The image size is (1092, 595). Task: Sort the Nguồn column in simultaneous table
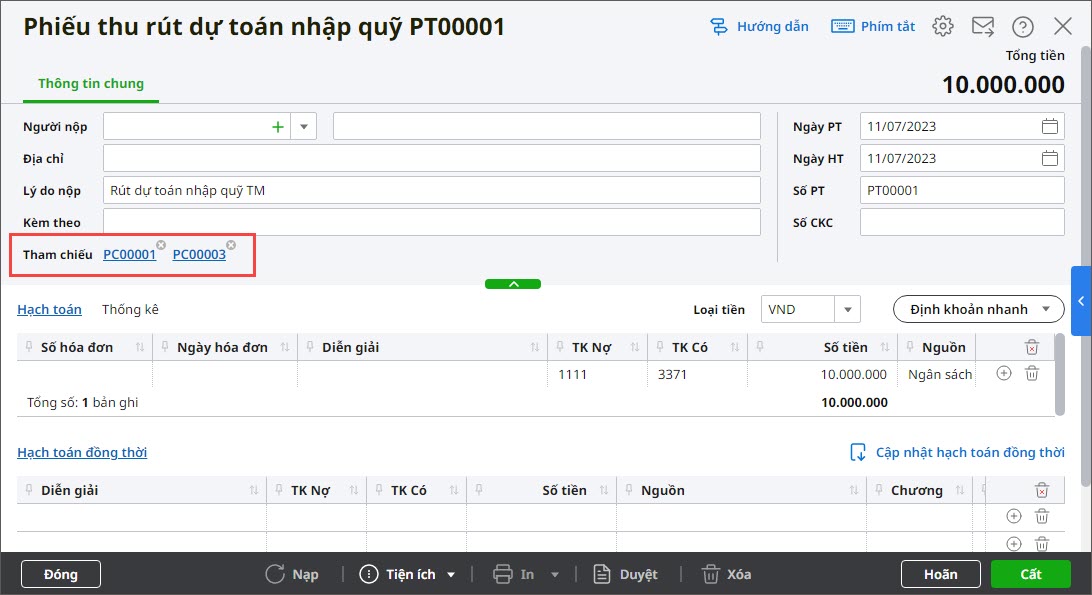tap(854, 490)
